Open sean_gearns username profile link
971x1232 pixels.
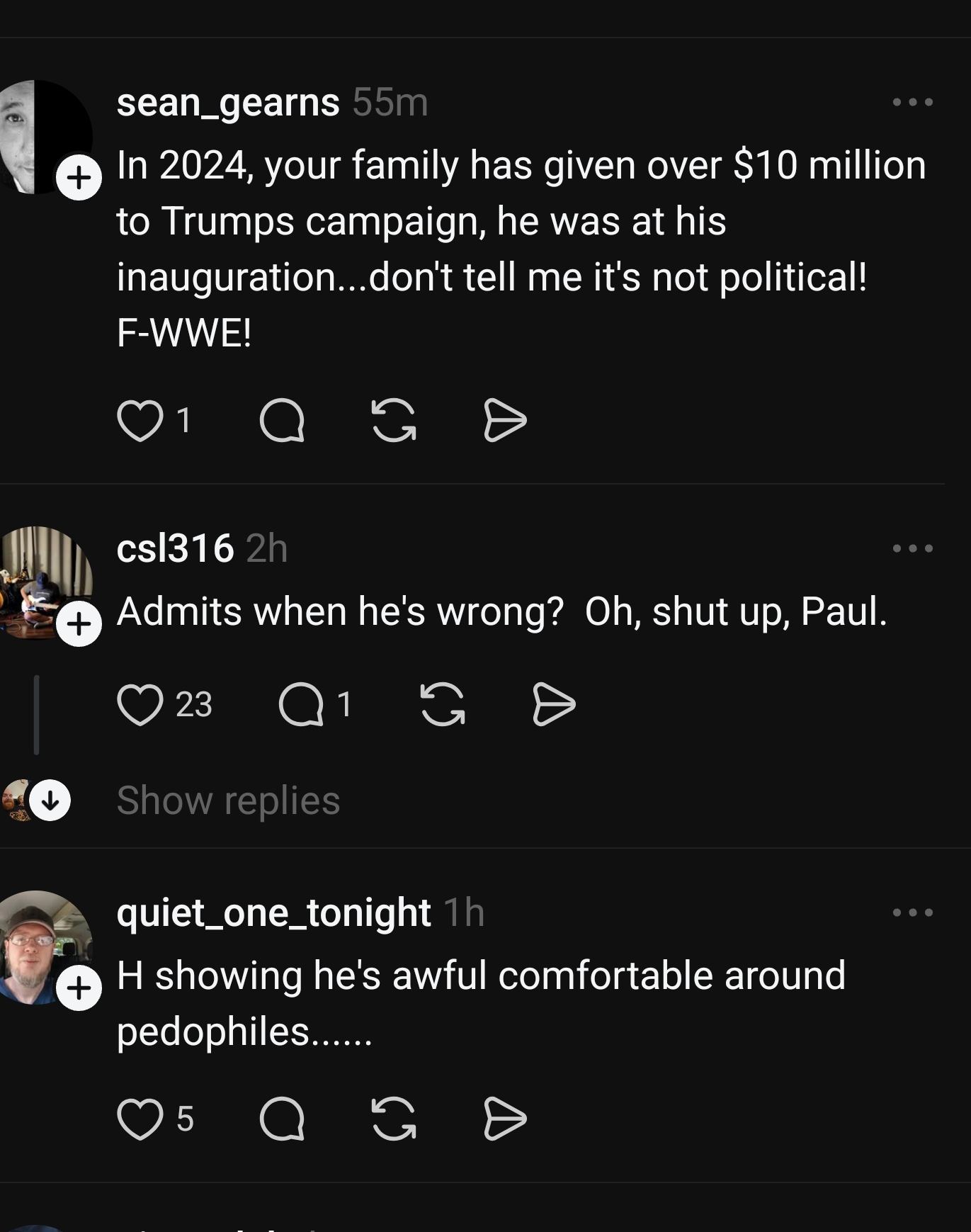pyautogui.click(x=228, y=102)
